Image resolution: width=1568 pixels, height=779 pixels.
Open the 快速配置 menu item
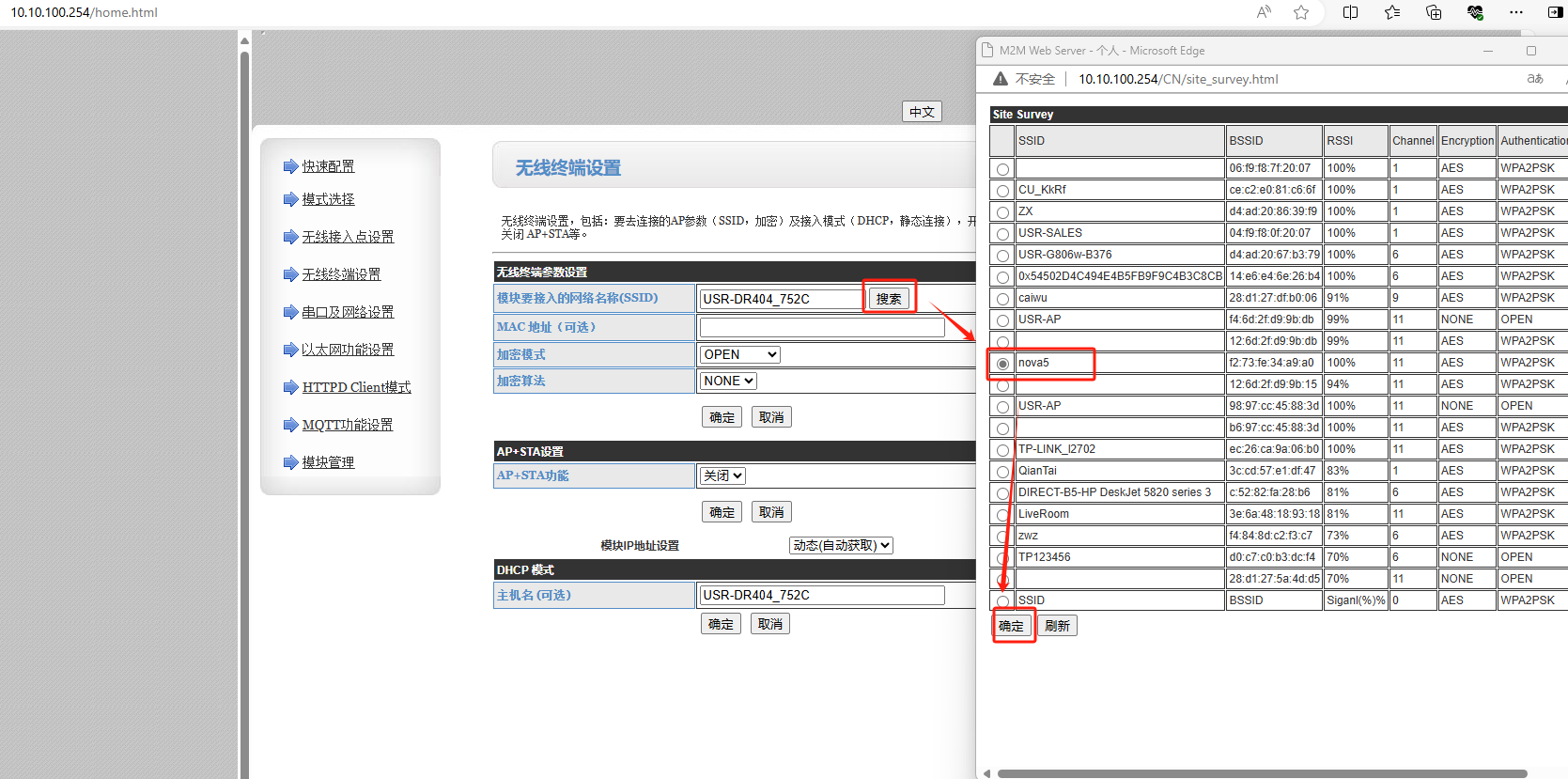tap(328, 166)
